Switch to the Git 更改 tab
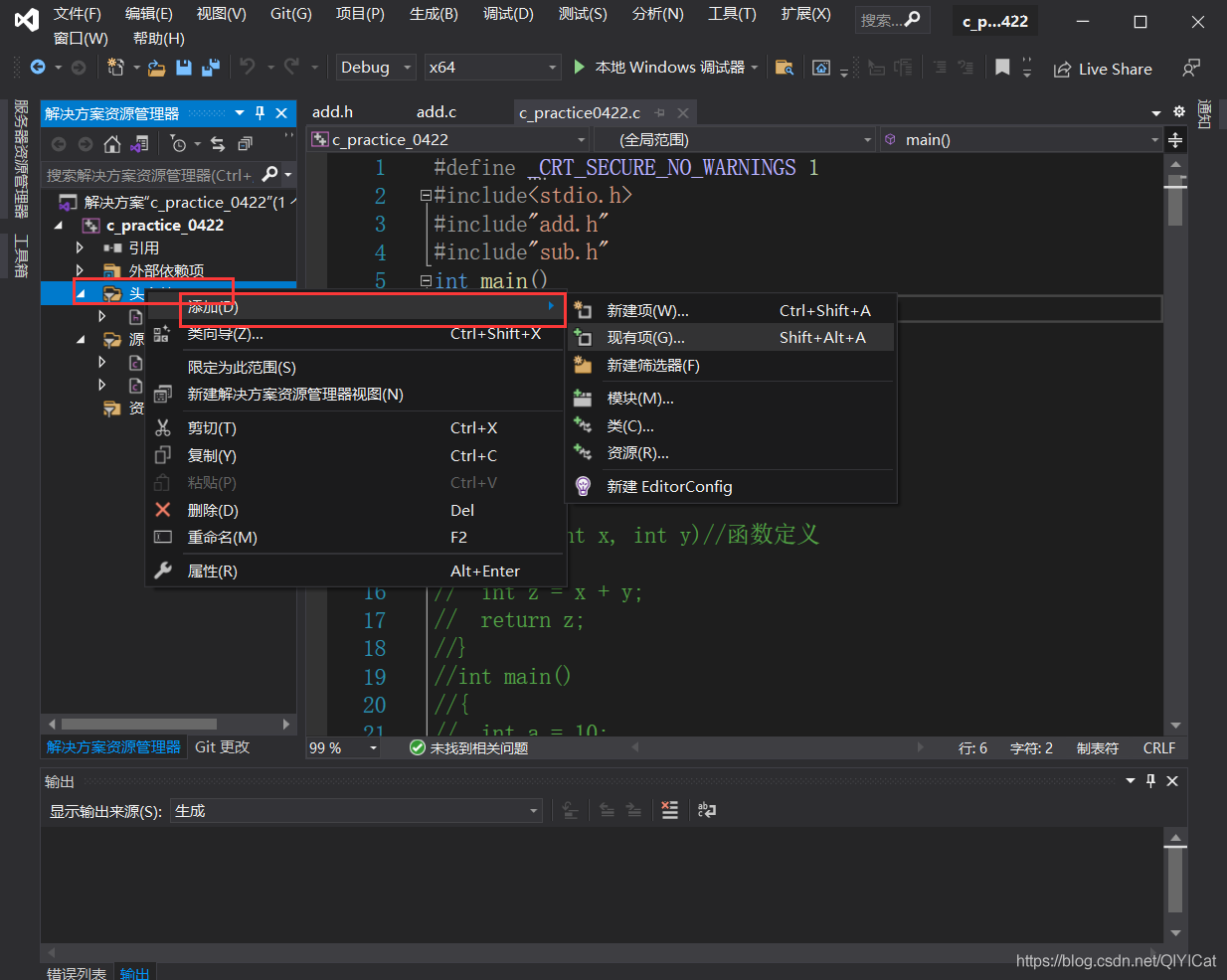 click(x=222, y=747)
